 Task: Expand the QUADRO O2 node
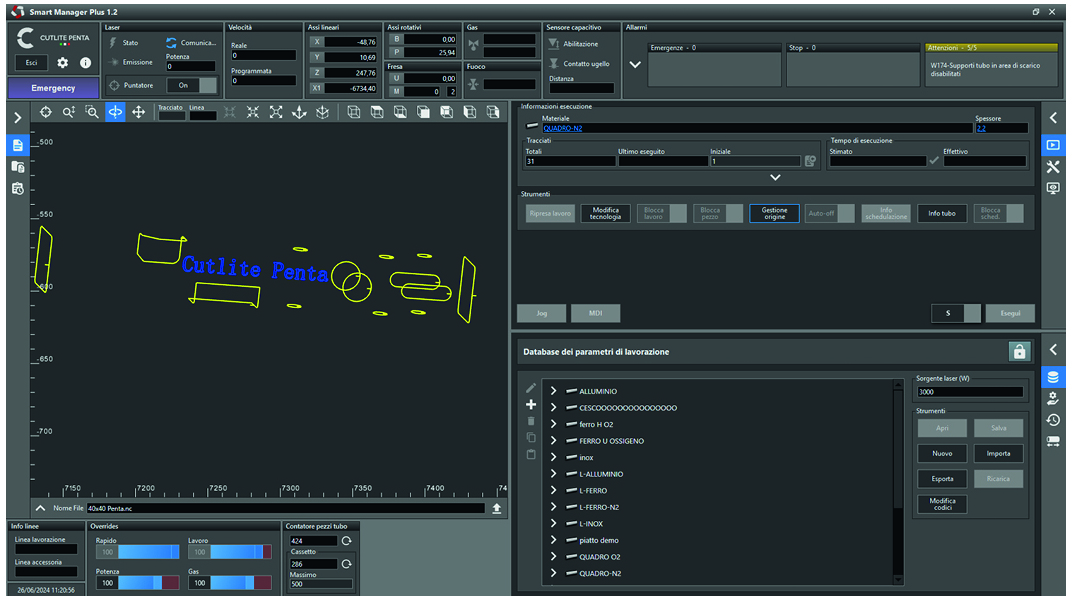pyautogui.click(x=554, y=556)
